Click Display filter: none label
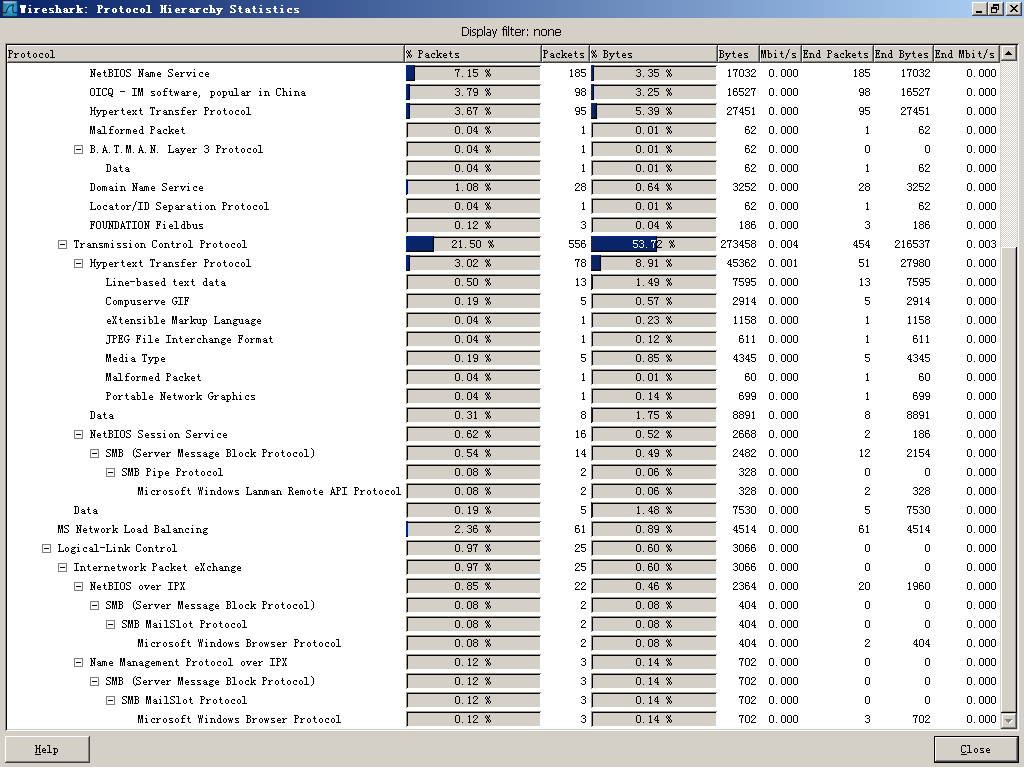 tap(511, 31)
